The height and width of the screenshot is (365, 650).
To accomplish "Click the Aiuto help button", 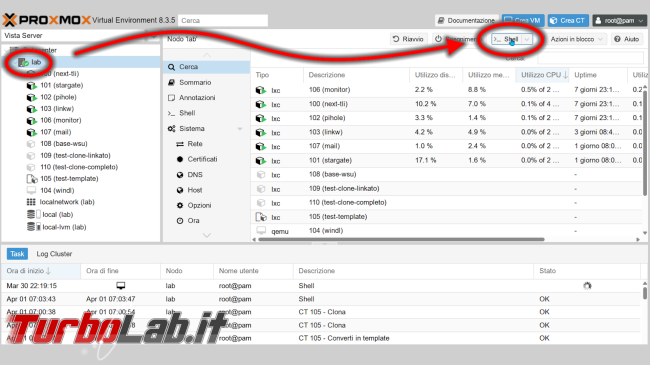I will point(627,39).
